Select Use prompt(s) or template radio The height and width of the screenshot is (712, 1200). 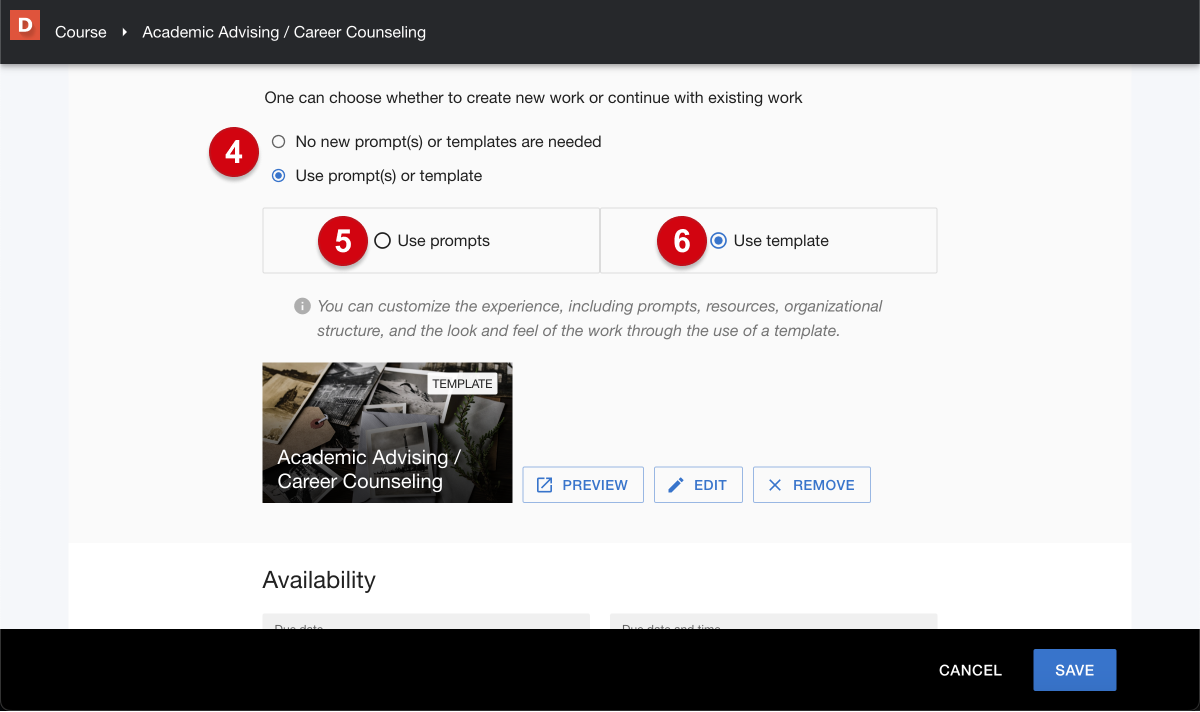click(279, 176)
